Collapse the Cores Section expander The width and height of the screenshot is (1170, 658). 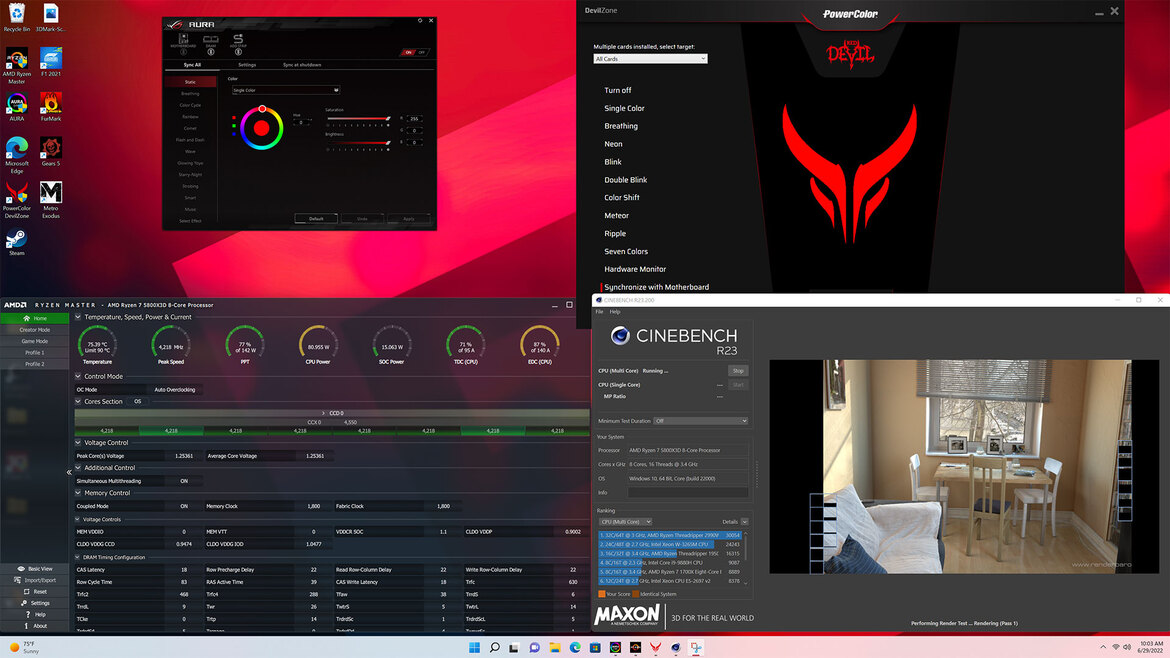[78, 401]
